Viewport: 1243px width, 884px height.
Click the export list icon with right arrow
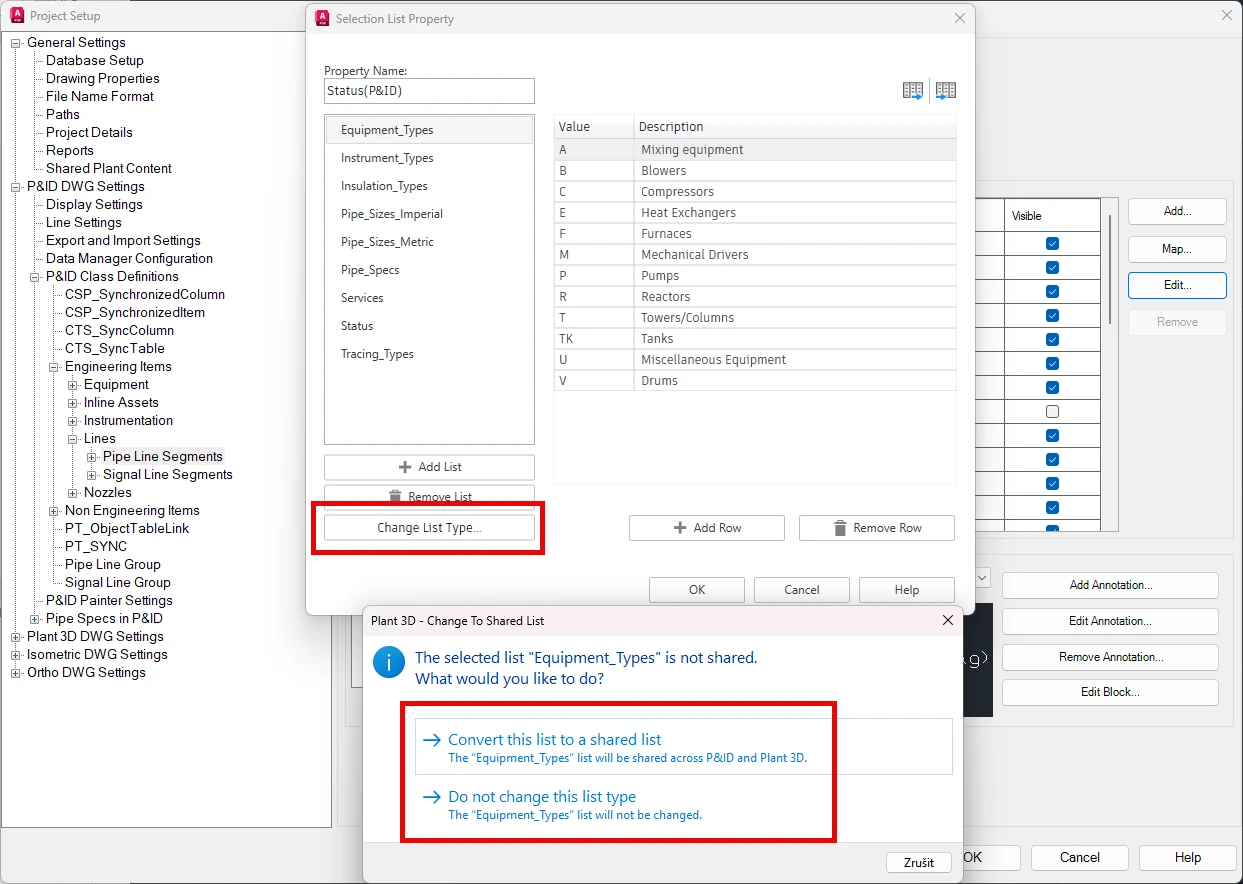pyautogui.click(x=912, y=91)
